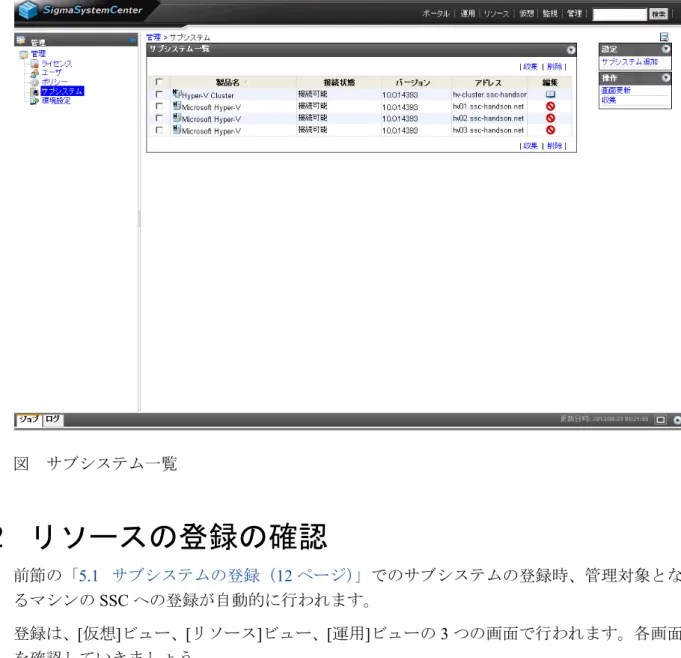Click the disabled edit icon for hv01
The image size is (681, 658).
tap(550, 106)
